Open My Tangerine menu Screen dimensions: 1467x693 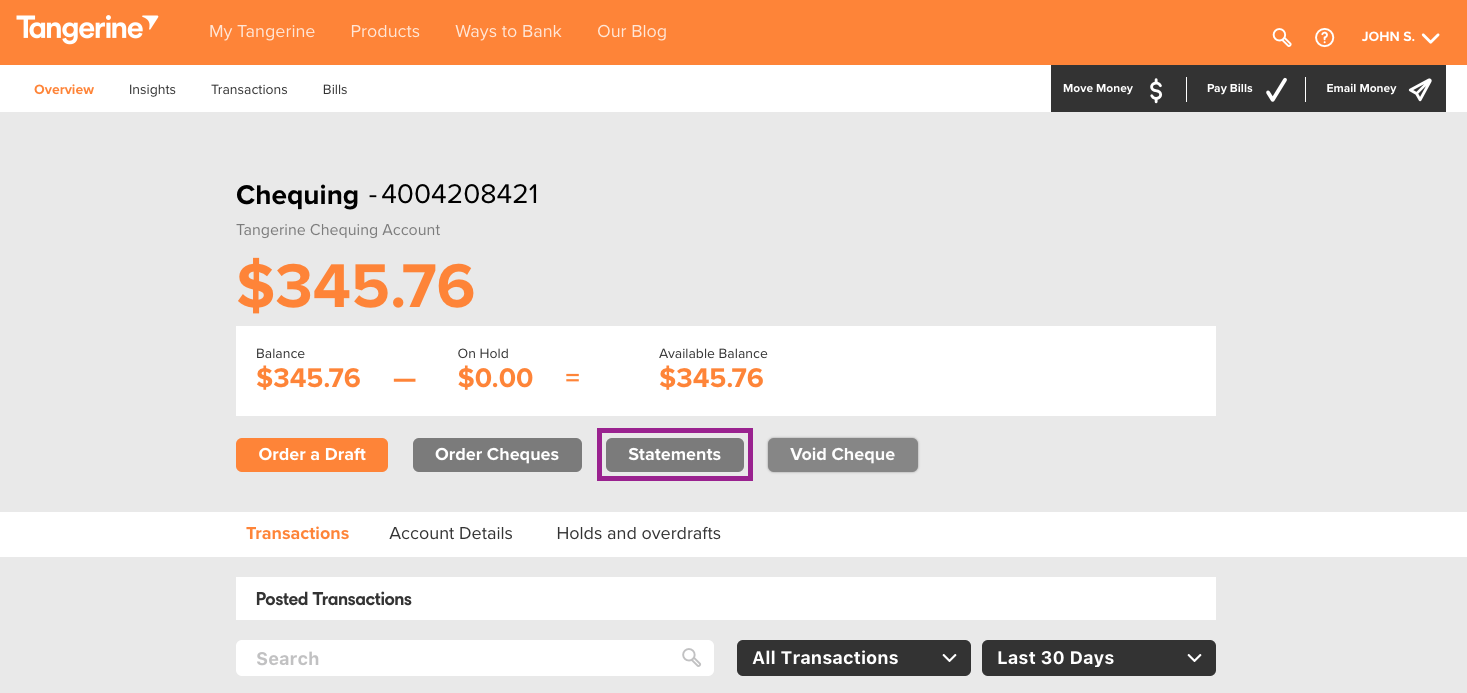pos(262,31)
